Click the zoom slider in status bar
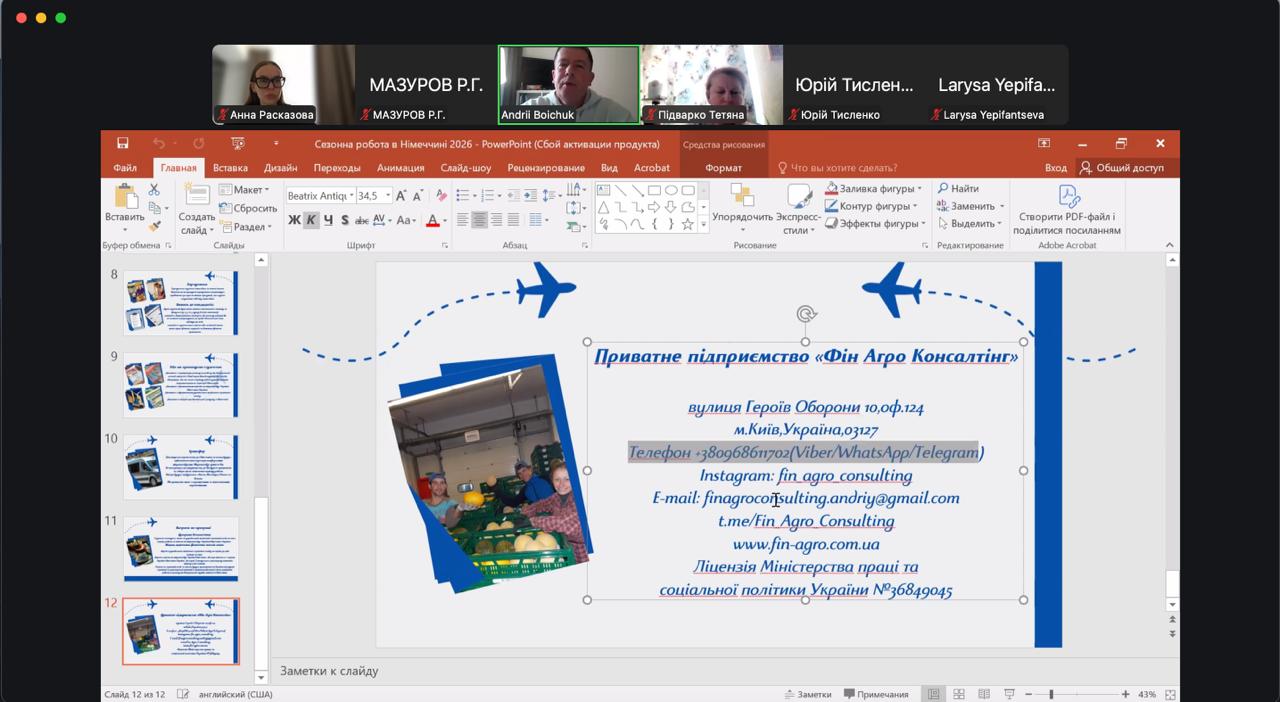Screen dimensions: 1280x702 (1051, 694)
